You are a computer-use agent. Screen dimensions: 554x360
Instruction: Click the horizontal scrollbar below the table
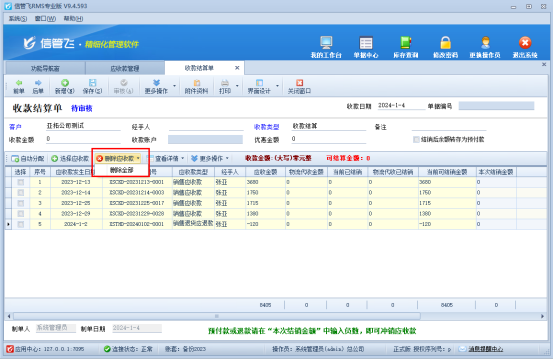[x=216, y=316]
